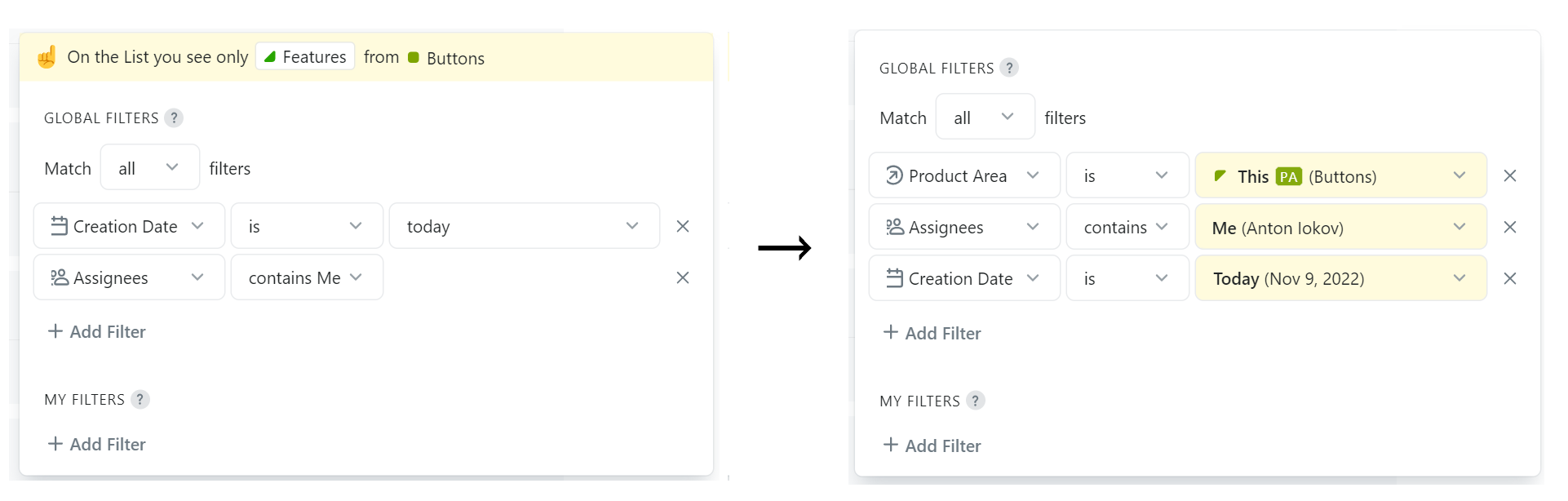
Task: Click help icon beside right Global Filters
Action: (x=1009, y=68)
